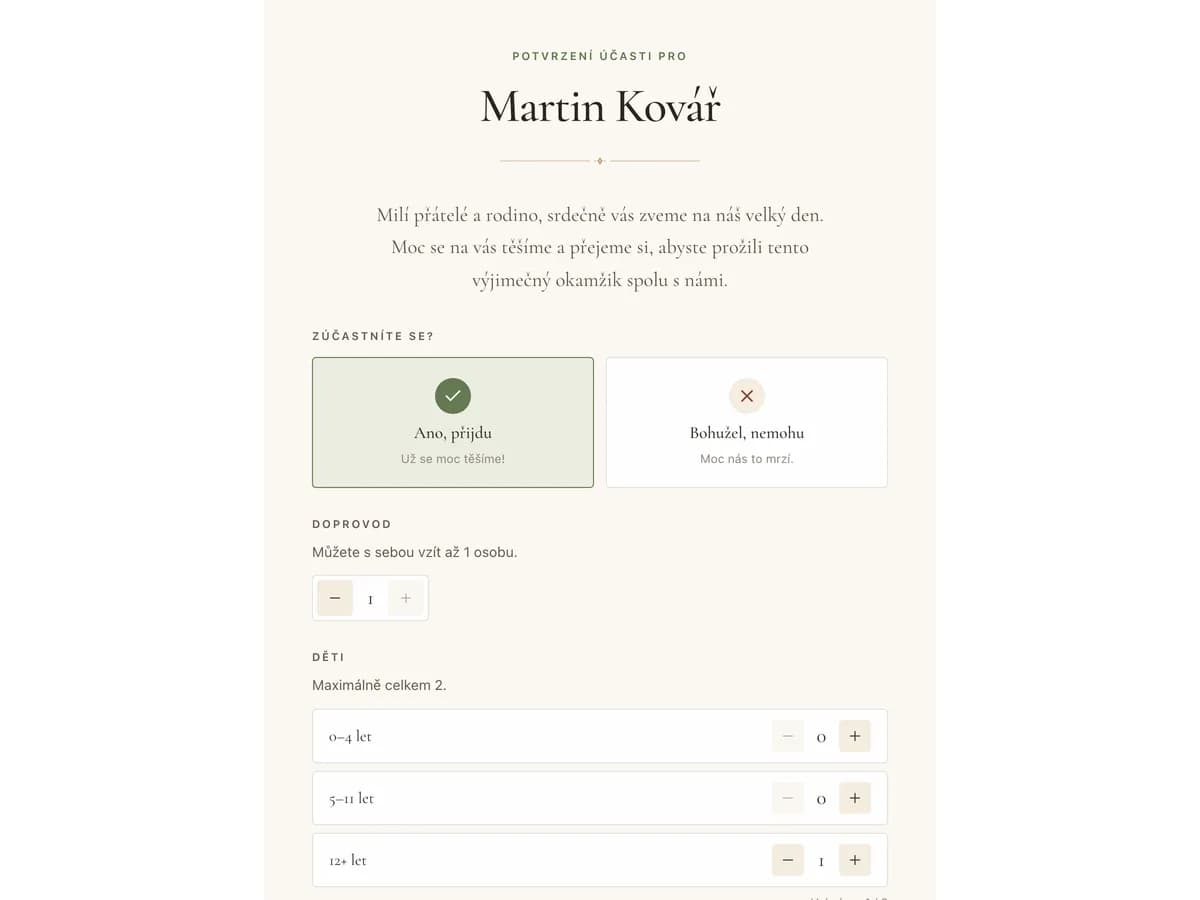Screen dimensions: 1200x900
Task: Click the Martin Kovář name heading
Action: [x=600, y=107]
